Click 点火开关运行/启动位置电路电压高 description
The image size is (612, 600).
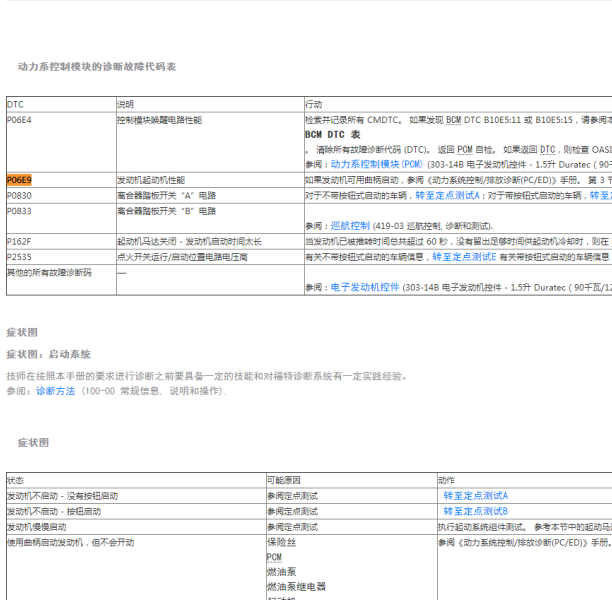[182, 257]
